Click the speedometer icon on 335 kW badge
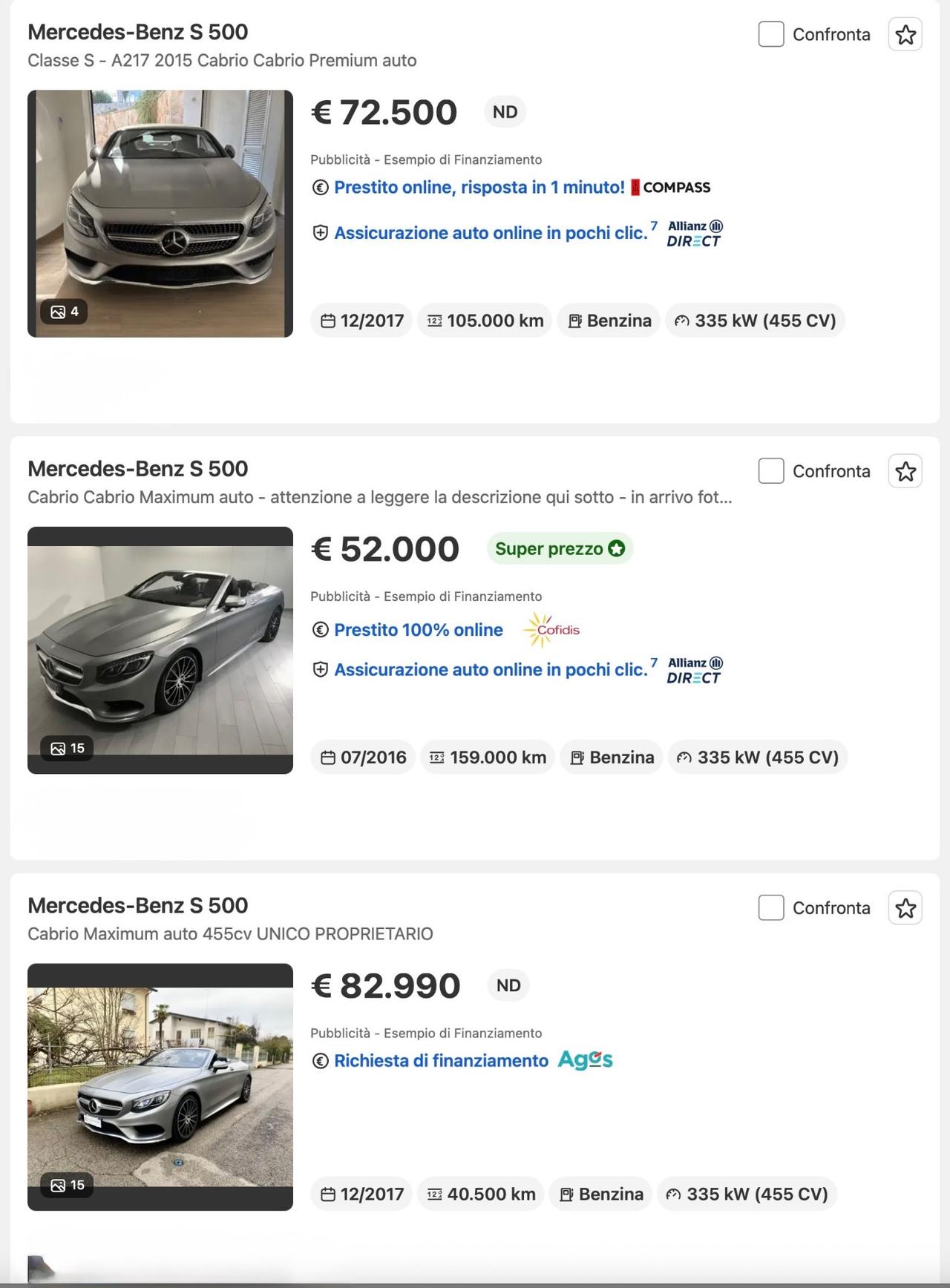The image size is (950, 1288). (x=682, y=321)
